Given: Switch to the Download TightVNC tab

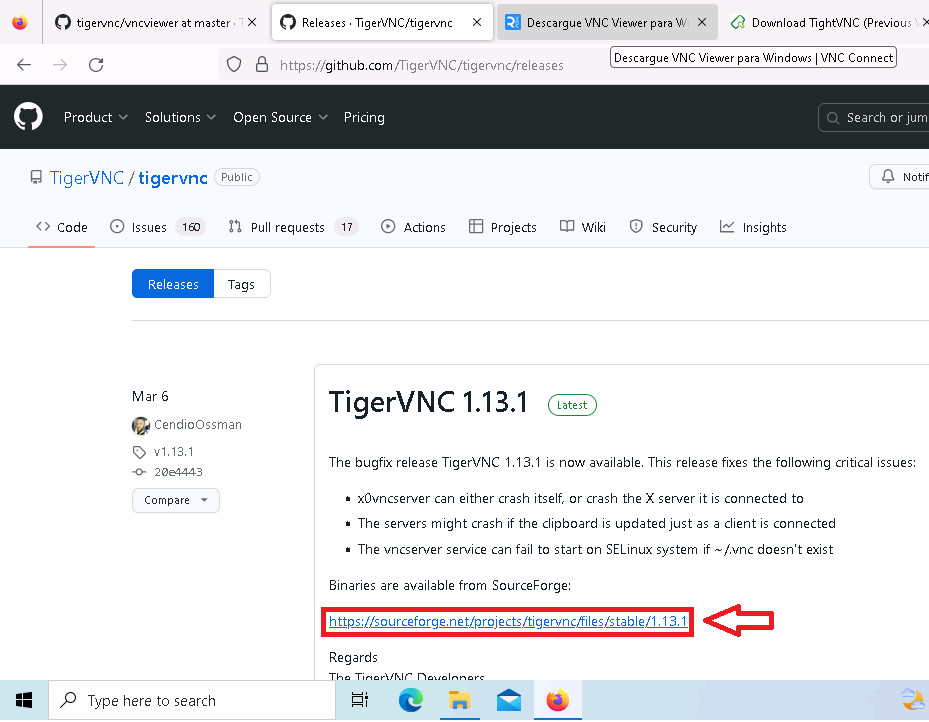Looking at the screenshot, I should tap(825, 23).
